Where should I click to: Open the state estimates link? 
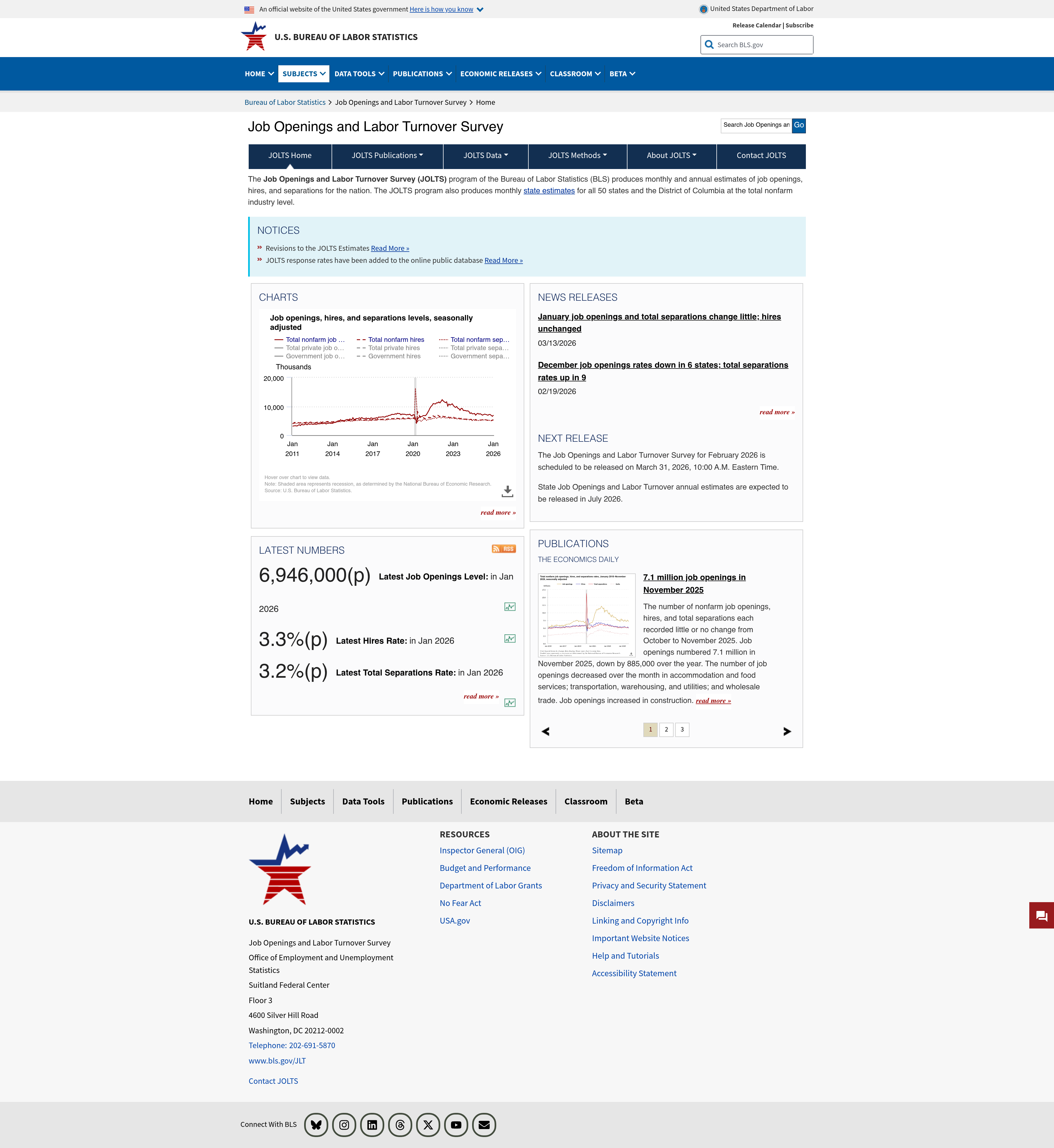549,191
